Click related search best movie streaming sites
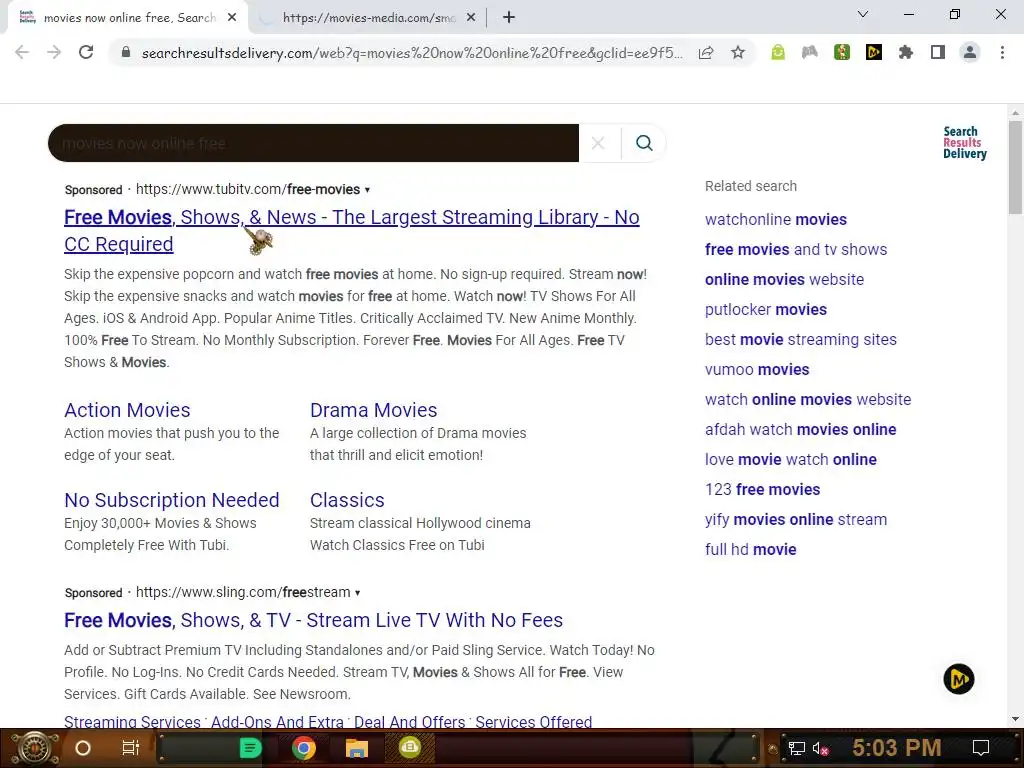The width and height of the screenshot is (1024, 768). click(x=801, y=340)
